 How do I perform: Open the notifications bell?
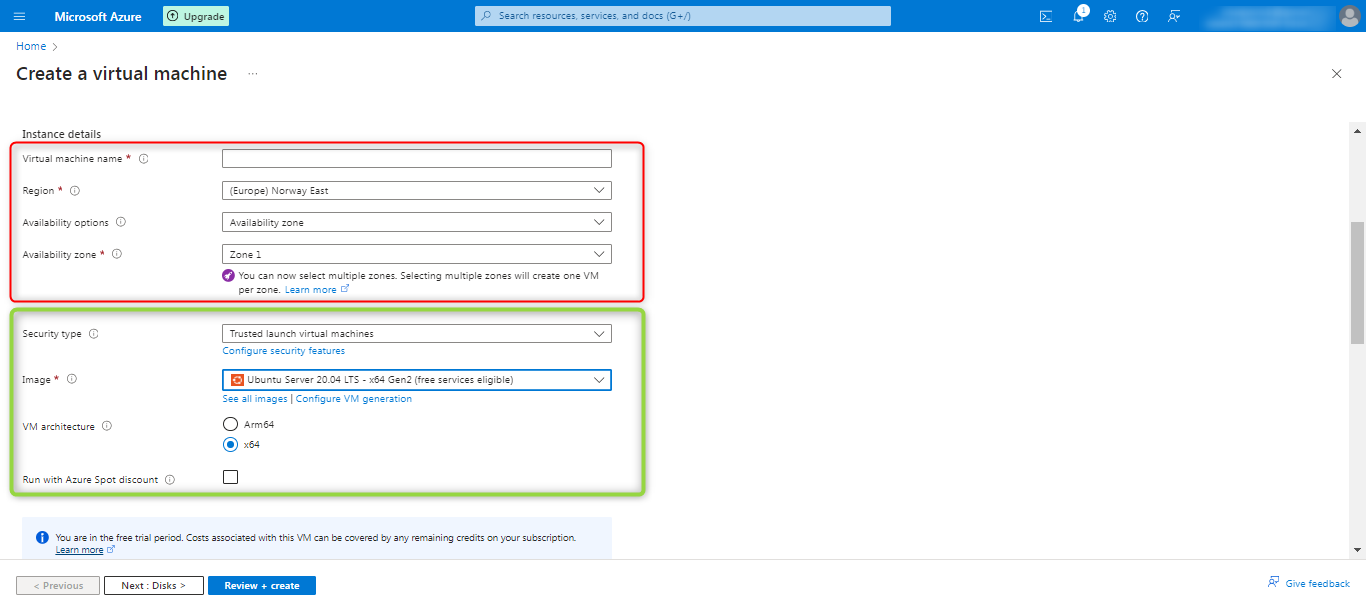click(1078, 16)
